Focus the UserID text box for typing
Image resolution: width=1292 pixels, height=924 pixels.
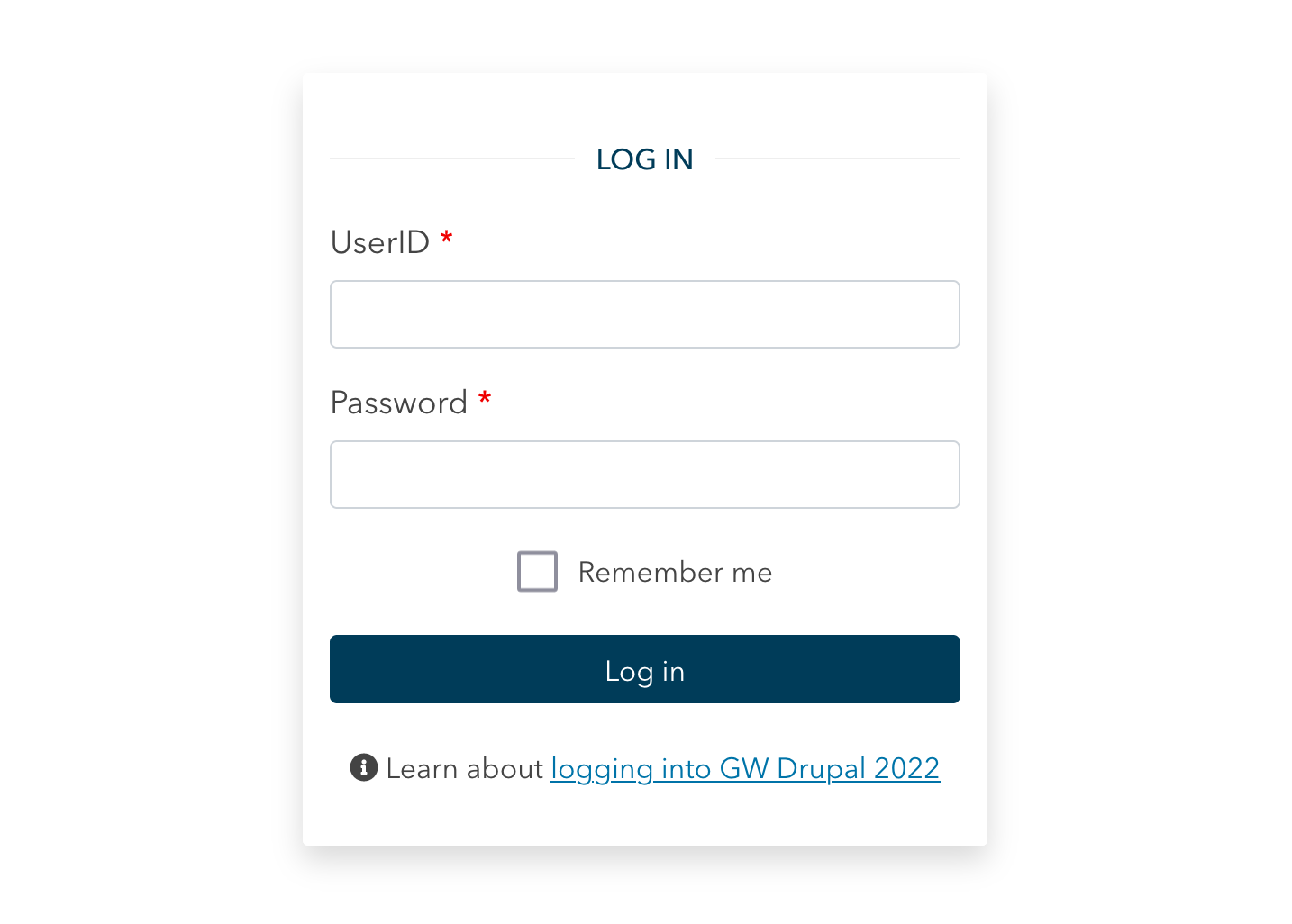coord(644,313)
